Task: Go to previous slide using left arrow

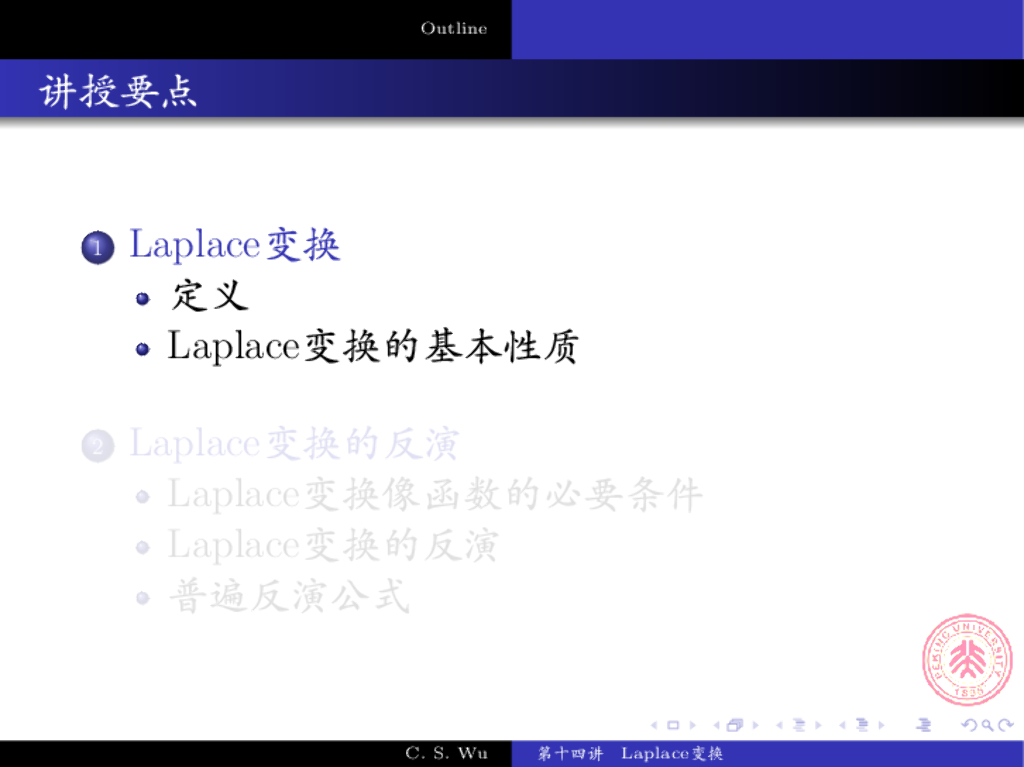Action: [x=654, y=725]
